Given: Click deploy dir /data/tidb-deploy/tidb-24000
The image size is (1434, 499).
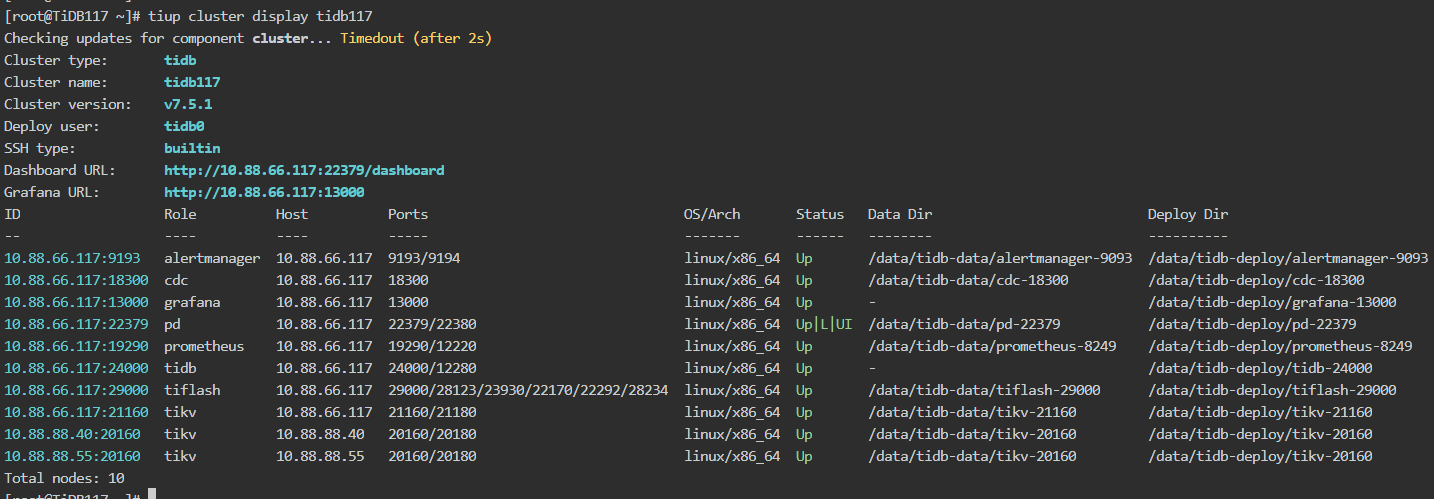Looking at the screenshot, I should coord(1260,368).
